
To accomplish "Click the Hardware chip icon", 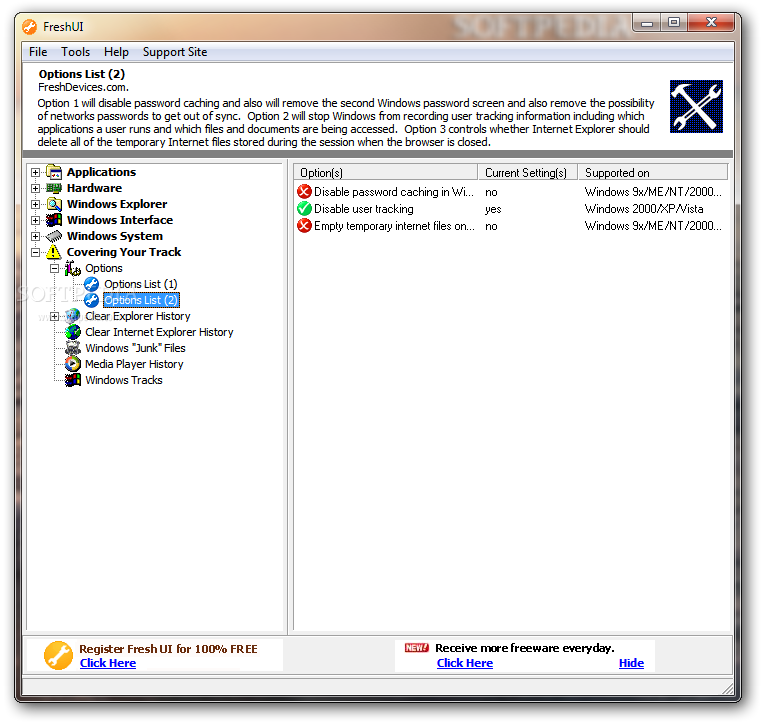I will point(54,188).
